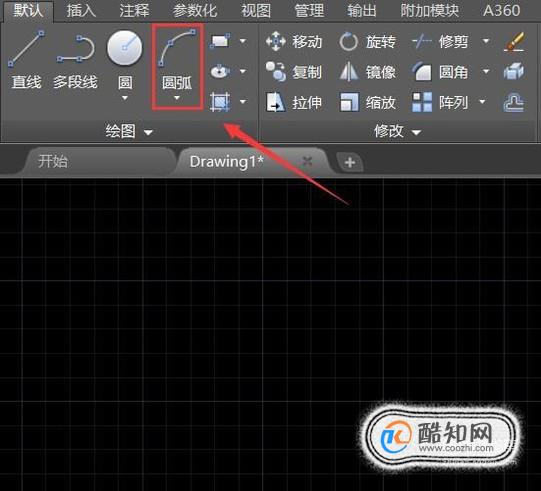Switch to the A360 ribbon tab

pyautogui.click(x=502, y=10)
